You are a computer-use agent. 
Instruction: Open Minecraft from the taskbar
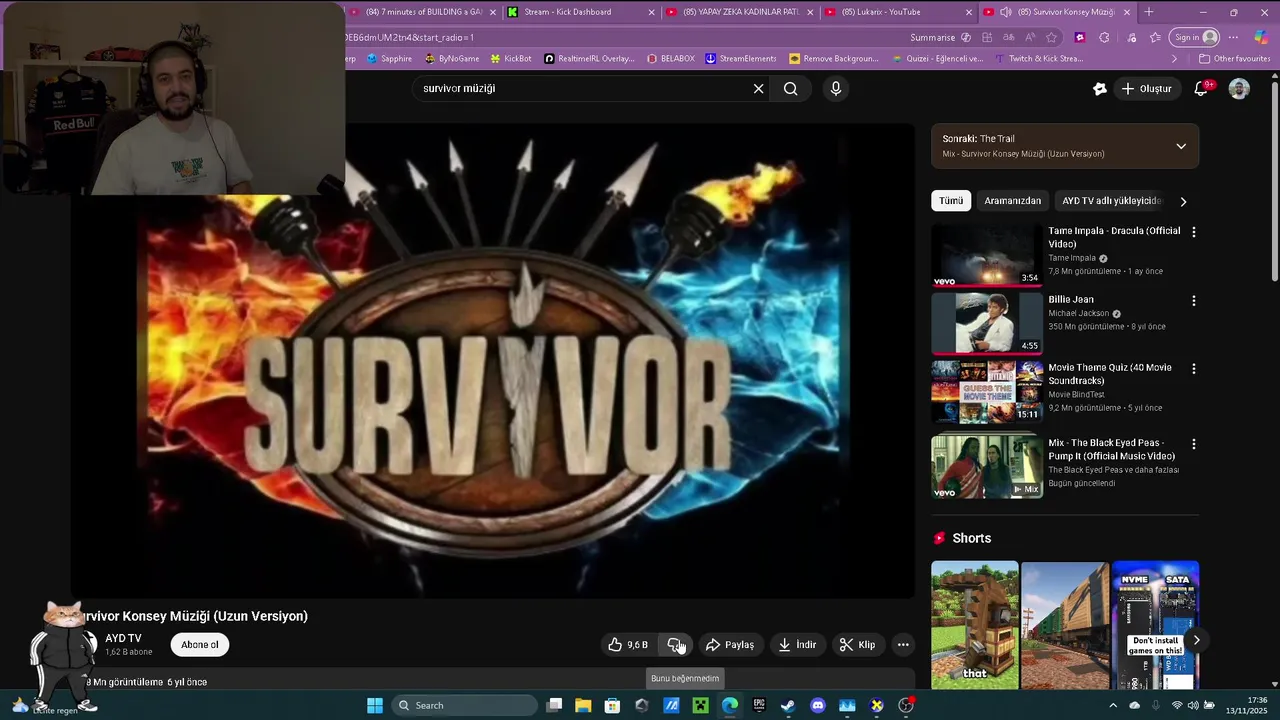pos(700,706)
